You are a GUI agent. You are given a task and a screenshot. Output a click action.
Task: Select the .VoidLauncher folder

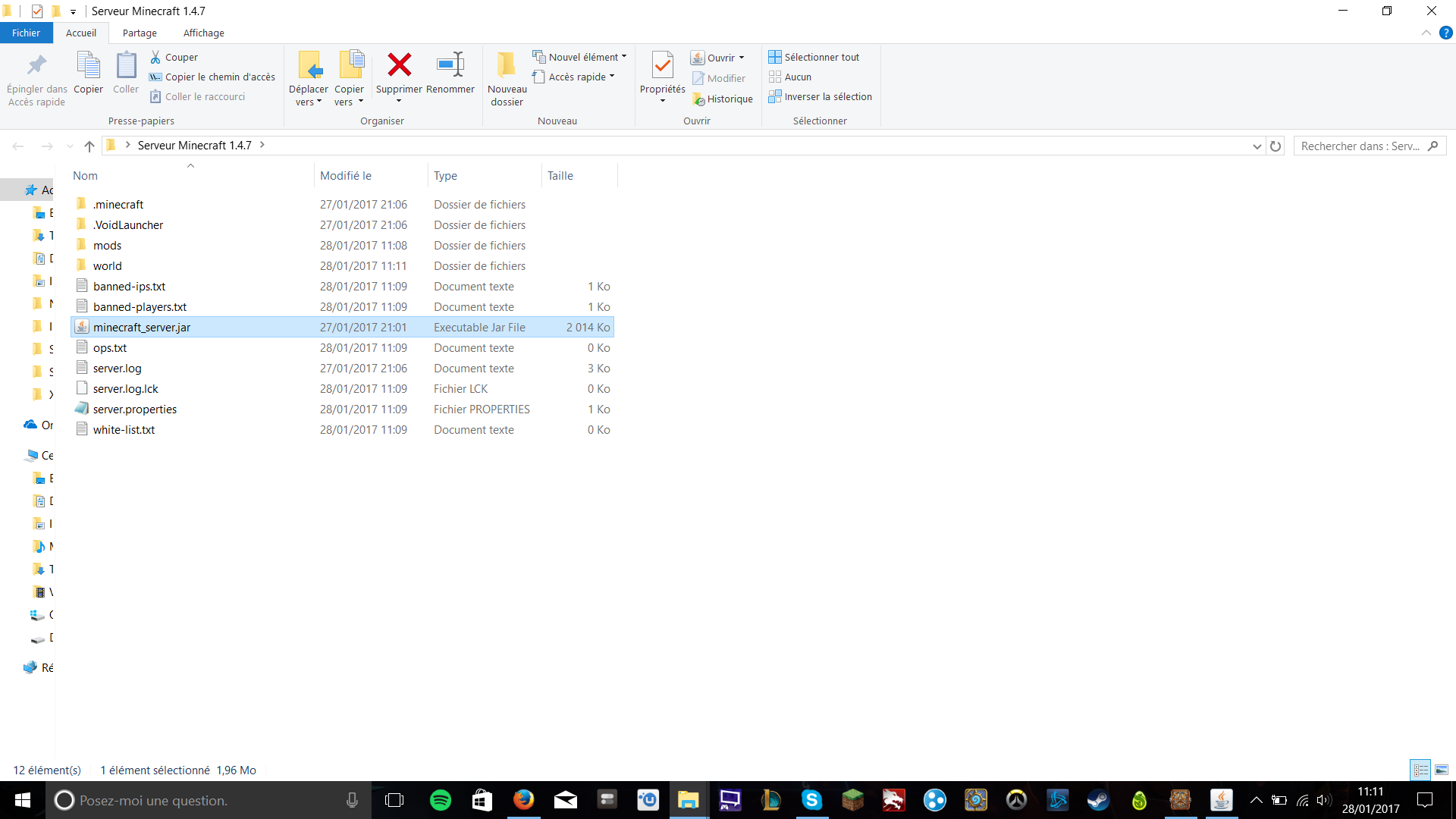[x=342, y=224]
